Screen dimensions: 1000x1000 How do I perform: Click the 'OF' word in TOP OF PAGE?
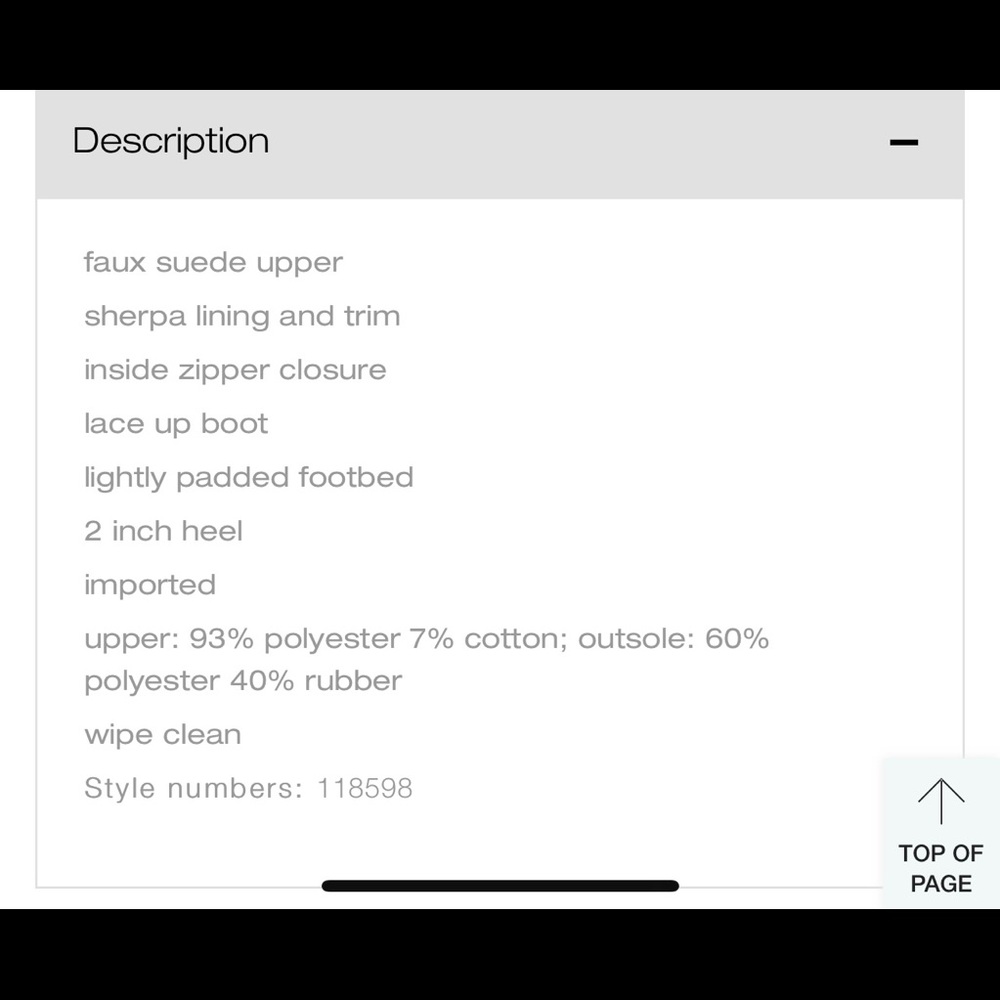(x=969, y=853)
